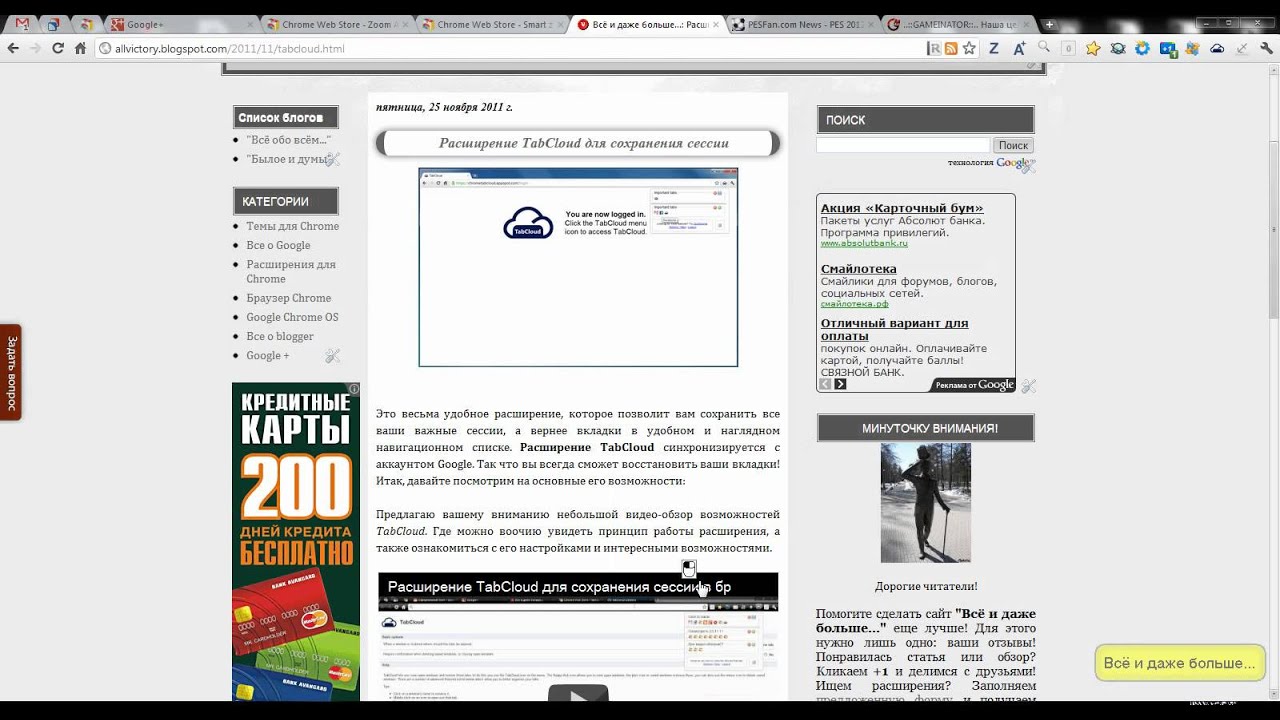Click the blue gear extension icon

pos(1142,48)
